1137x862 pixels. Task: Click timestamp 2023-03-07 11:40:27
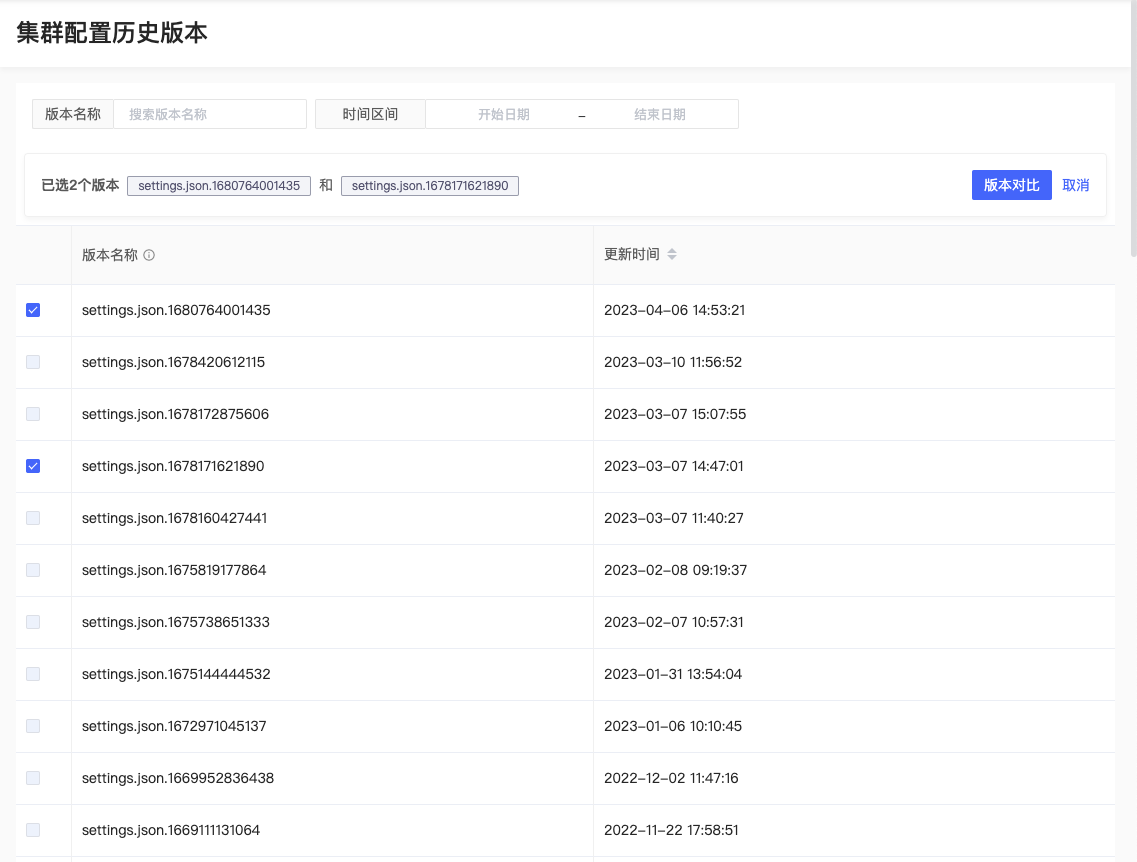674,518
